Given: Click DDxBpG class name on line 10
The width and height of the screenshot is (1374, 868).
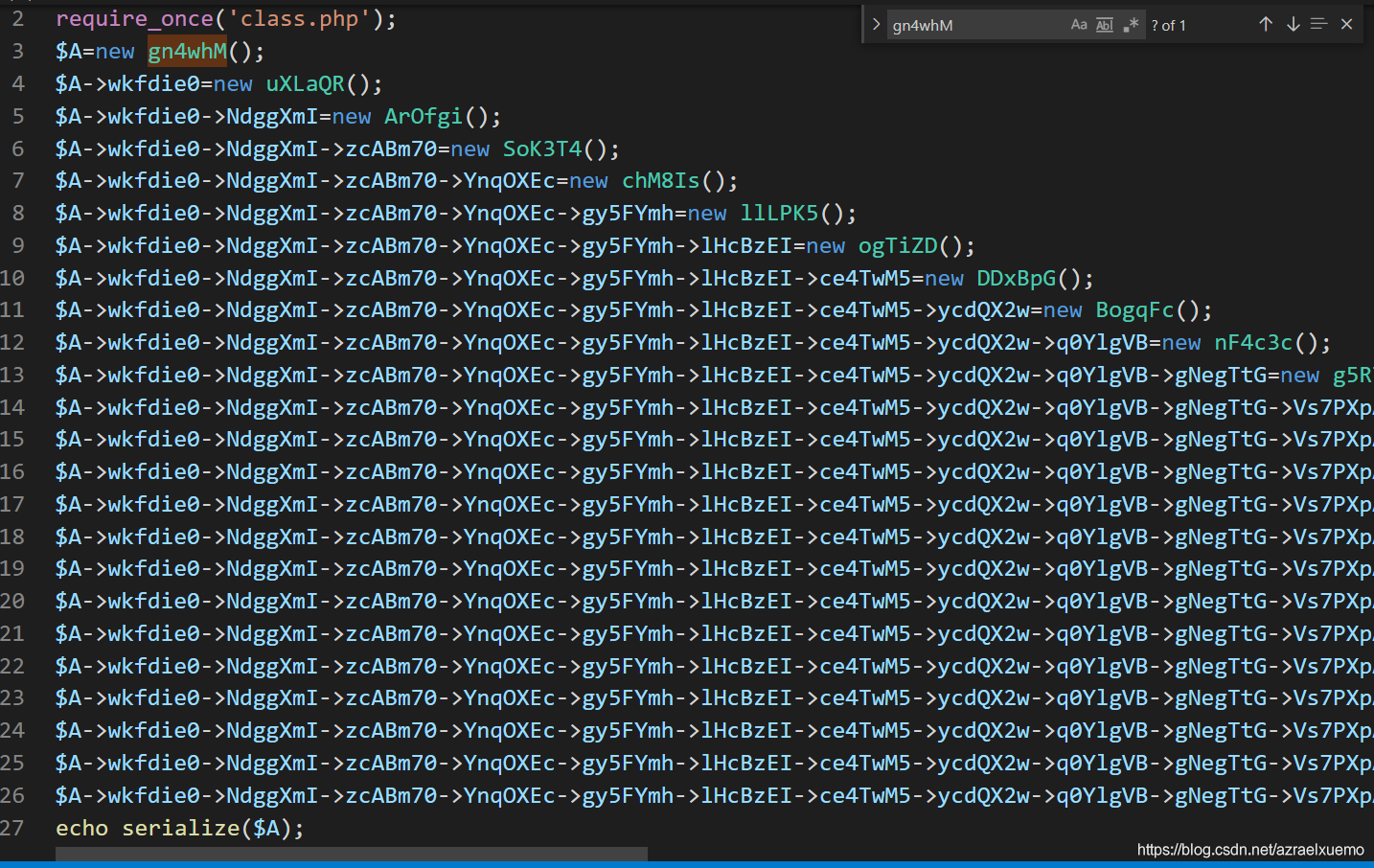Looking at the screenshot, I should 1017,279.
